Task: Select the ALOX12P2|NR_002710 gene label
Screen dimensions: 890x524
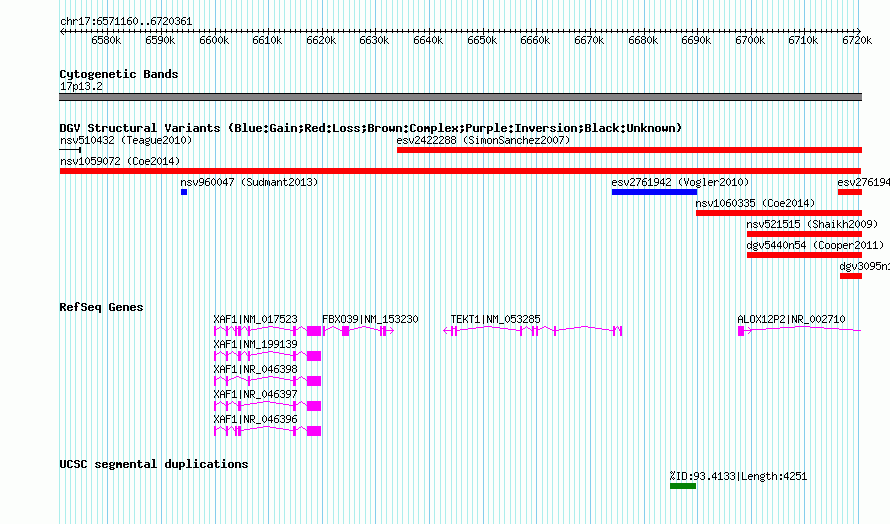Action: coord(791,320)
